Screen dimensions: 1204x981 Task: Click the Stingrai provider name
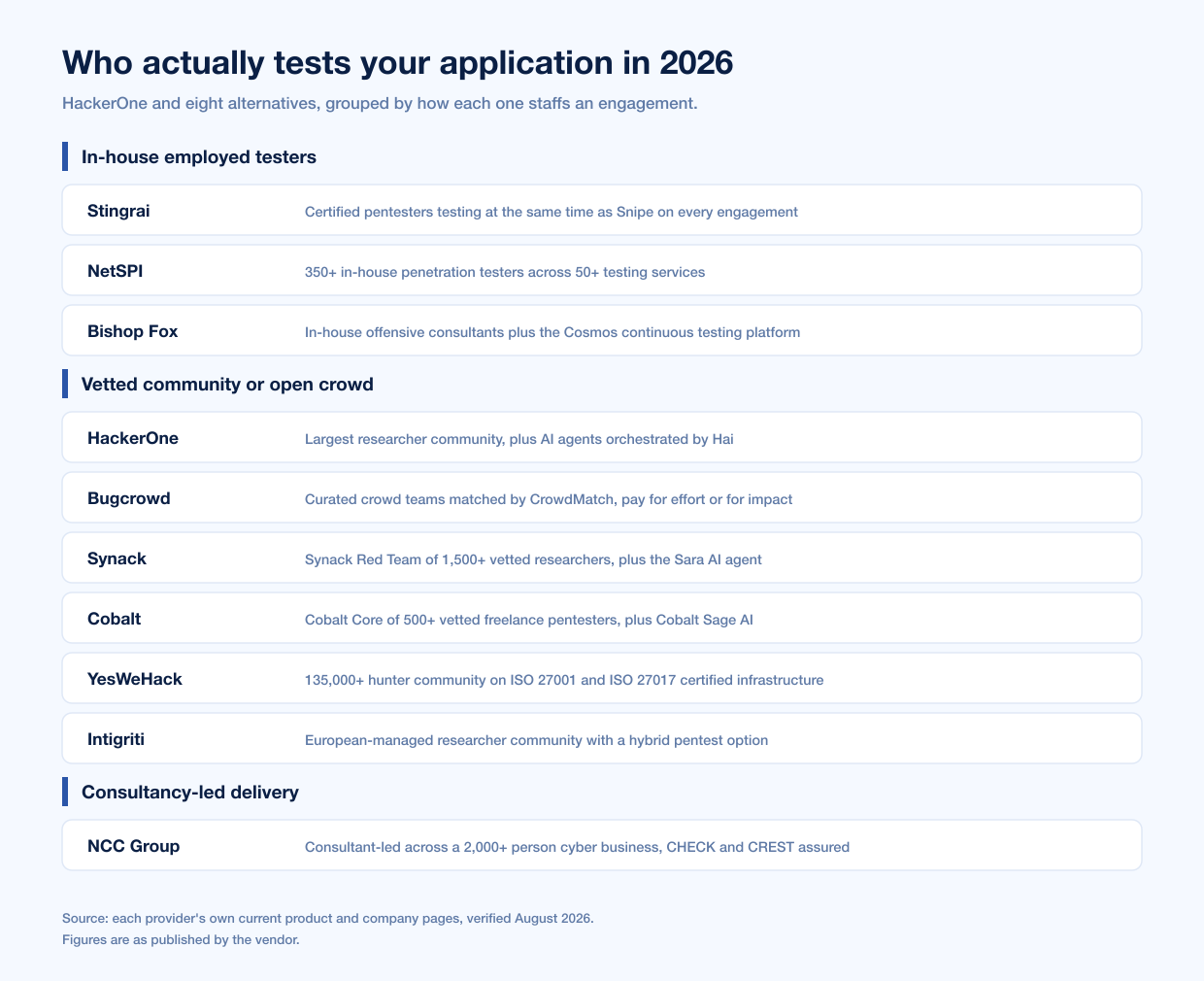click(118, 211)
